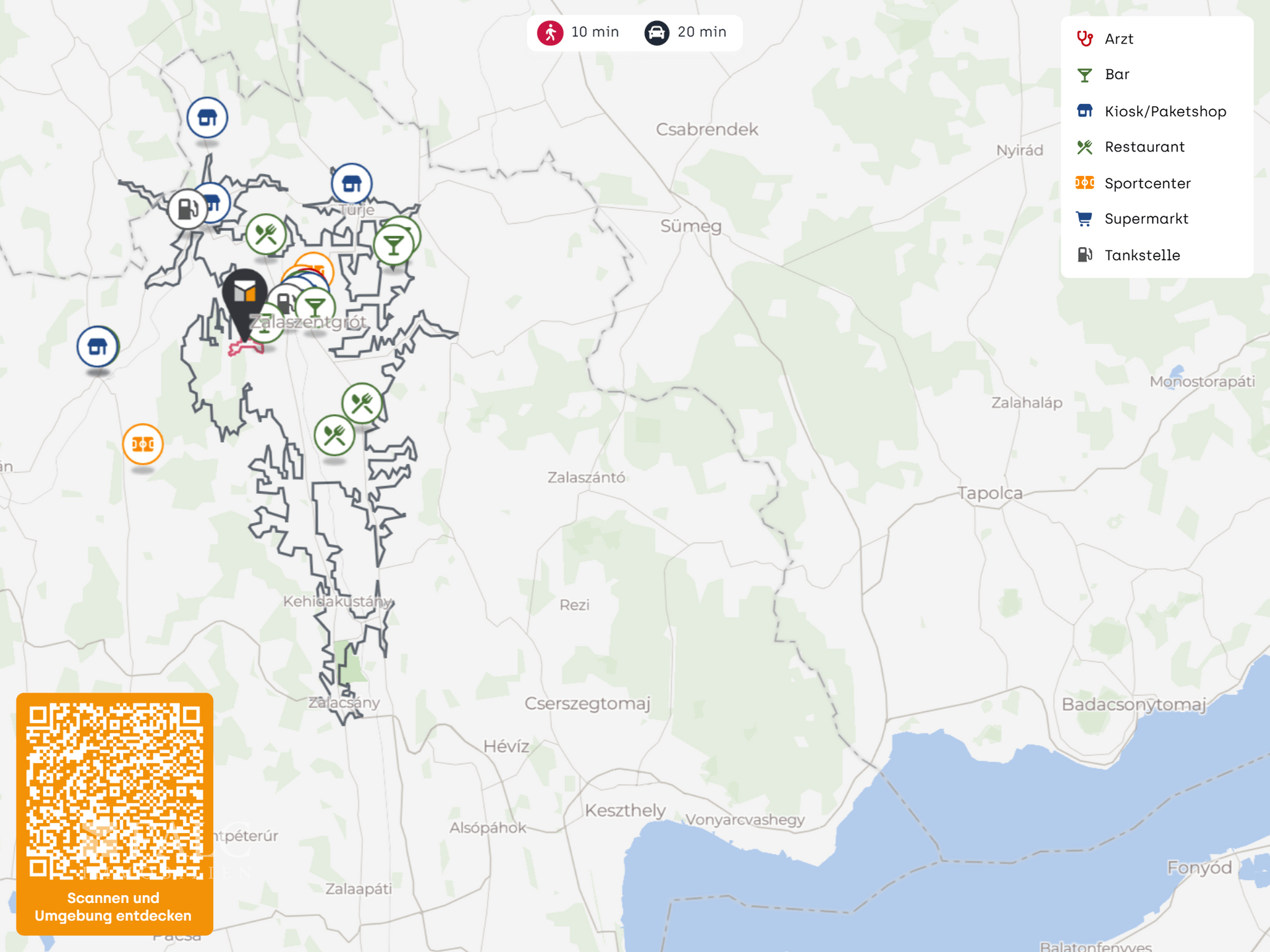Click the Keszthely town label
This screenshot has height=952, width=1270.
(625, 811)
